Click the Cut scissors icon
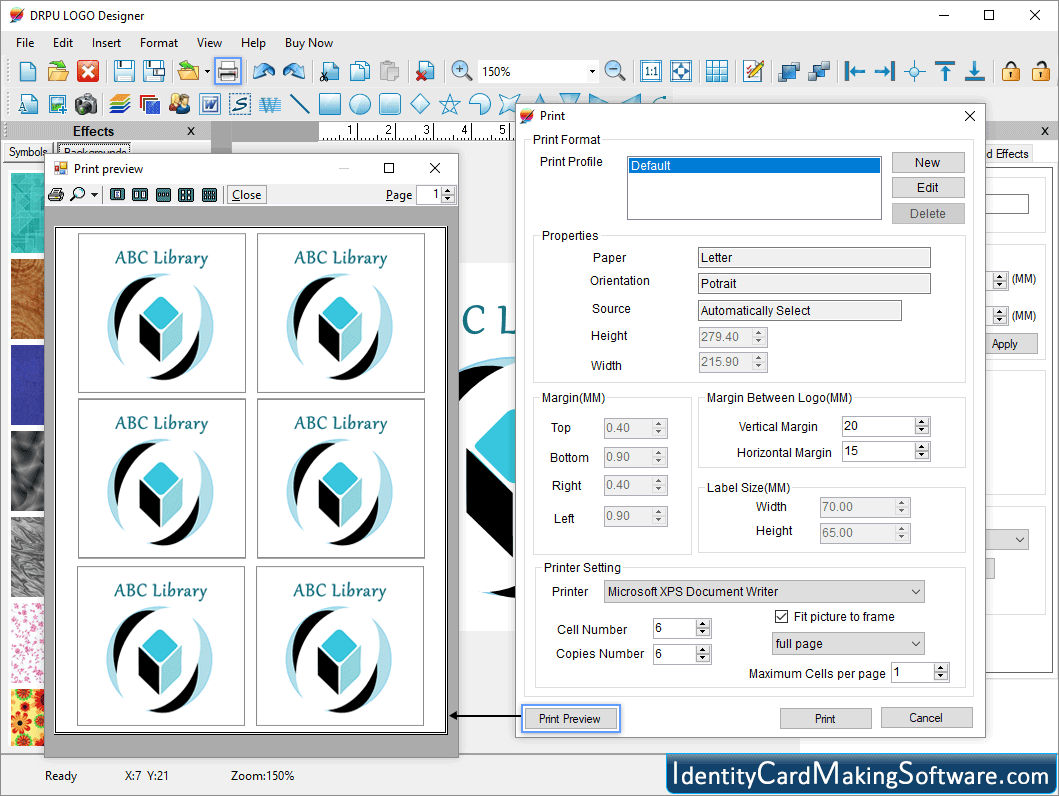Image resolution: width=1059 pixels, height=796 pixels. pyautogui.click(x=329, y=71)
